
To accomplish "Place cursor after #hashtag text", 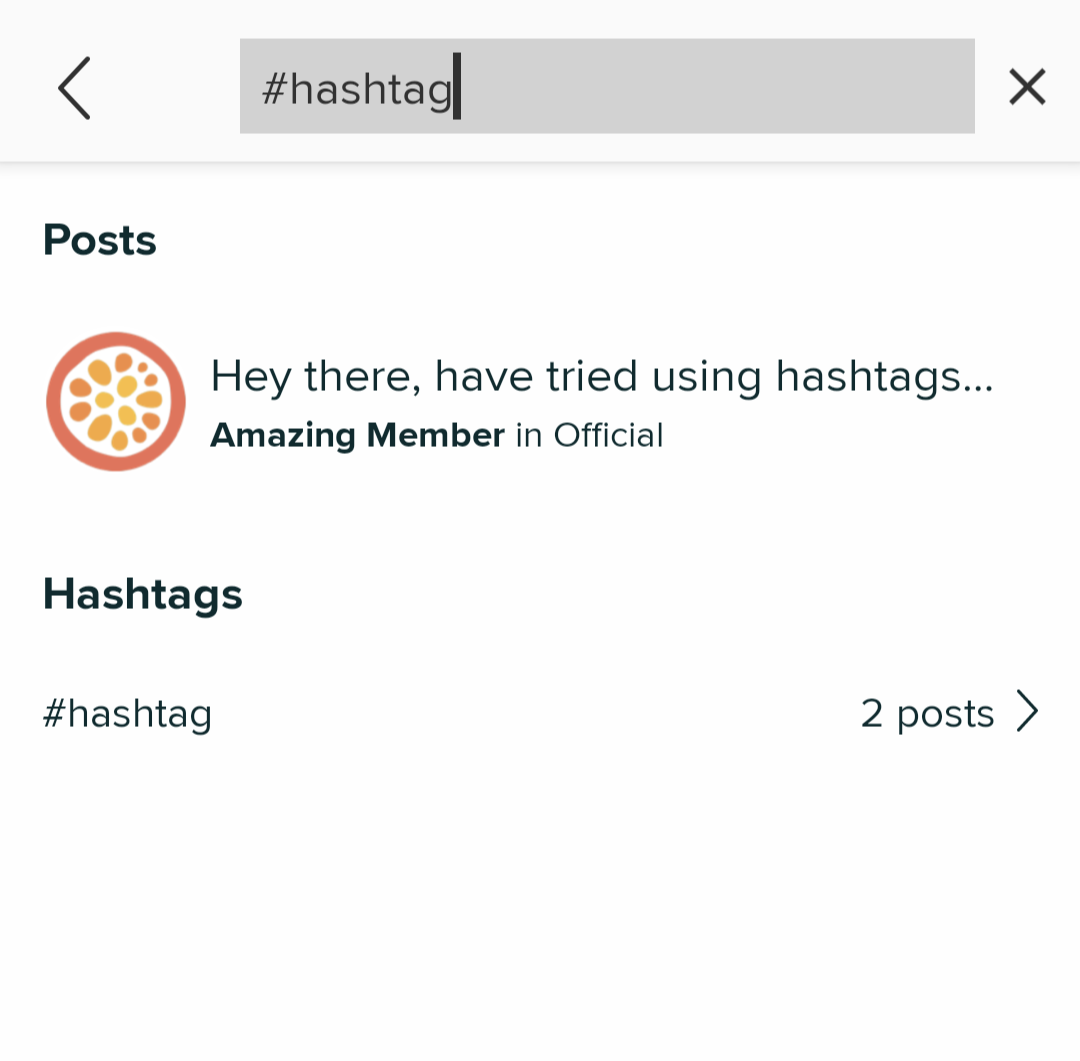I will tap(460, 87).
